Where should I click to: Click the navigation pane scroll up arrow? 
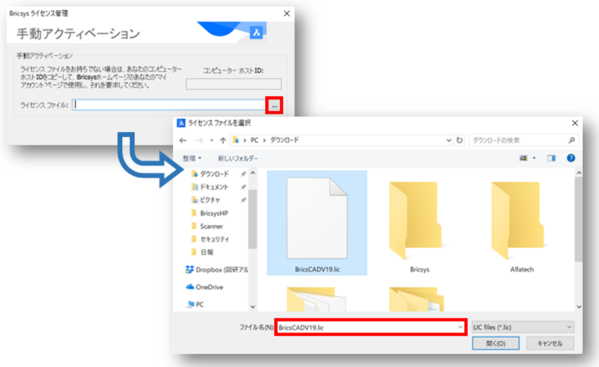point(253,173)
